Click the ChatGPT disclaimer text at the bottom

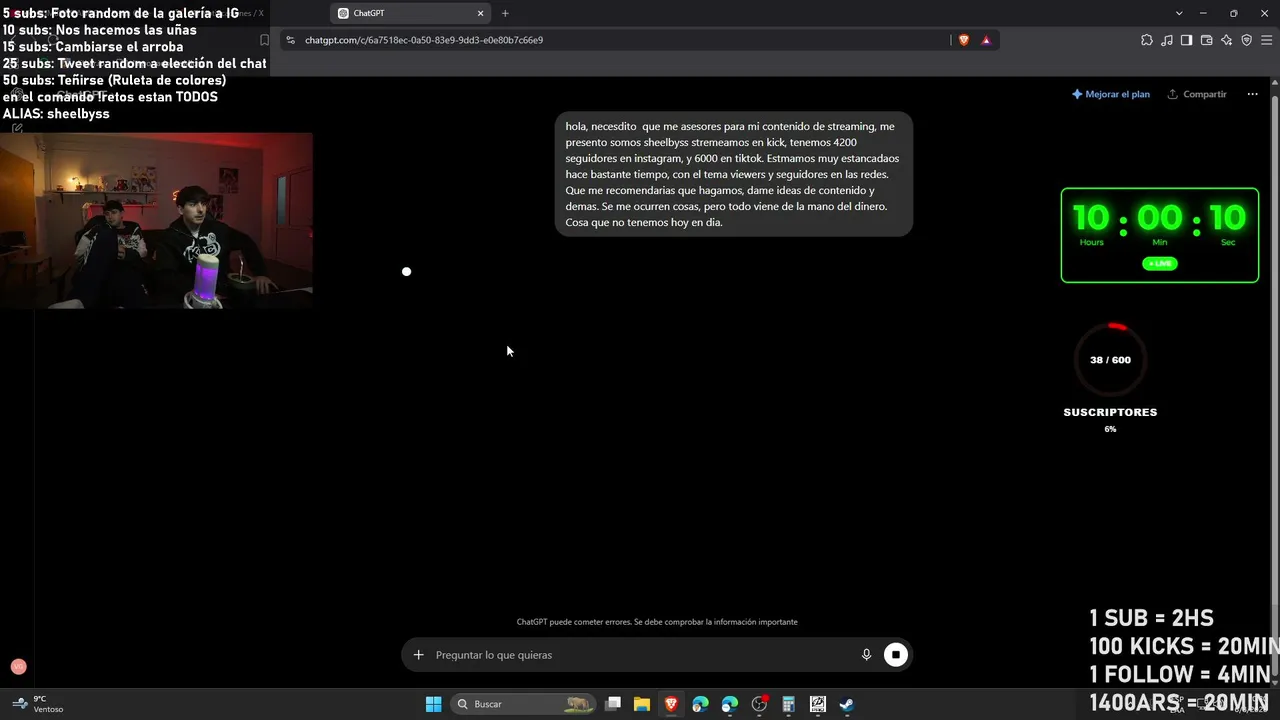tap(657, 622)
